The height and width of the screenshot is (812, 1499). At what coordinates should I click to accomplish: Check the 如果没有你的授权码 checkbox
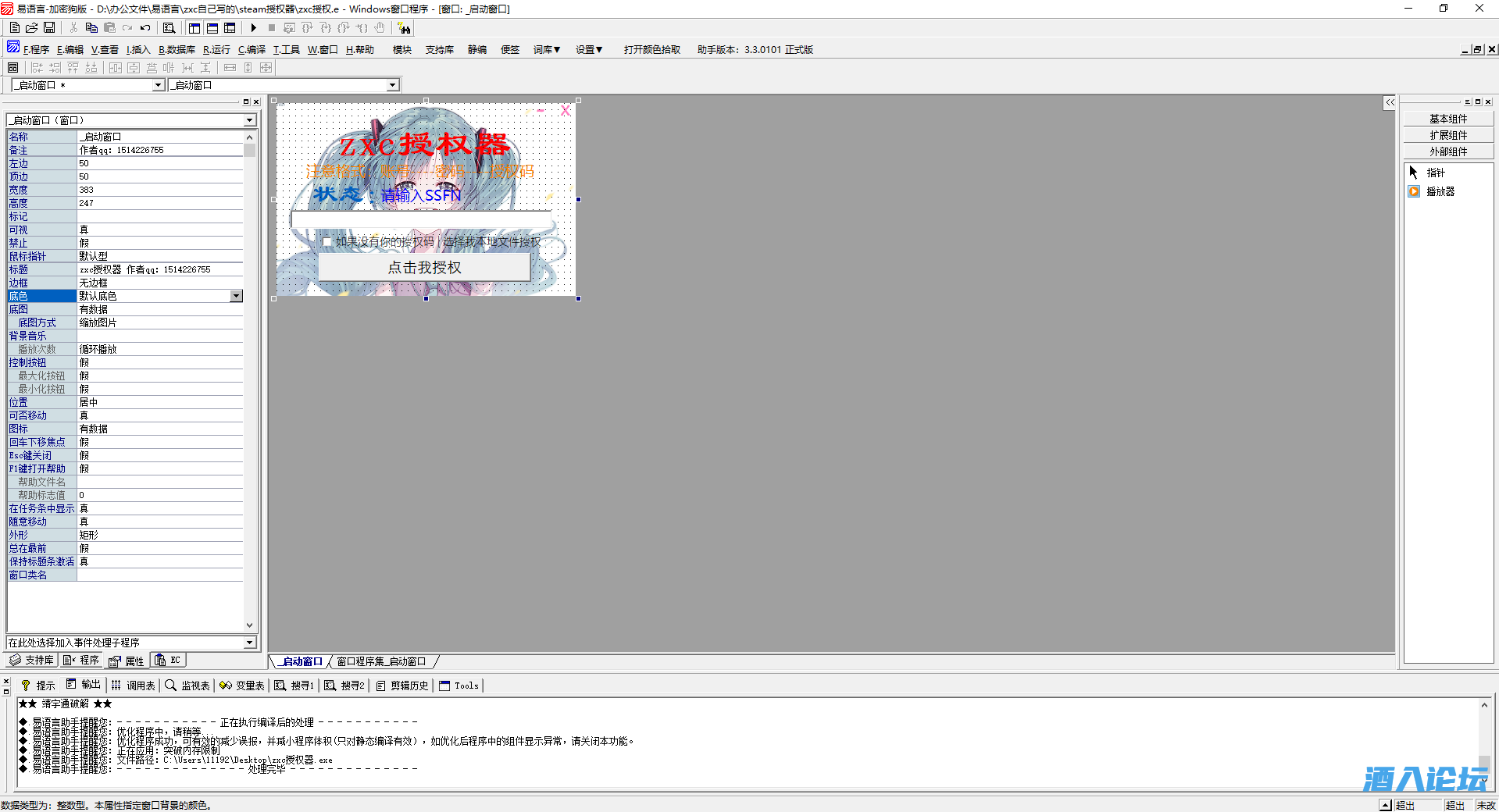click(x=327, y=243)
